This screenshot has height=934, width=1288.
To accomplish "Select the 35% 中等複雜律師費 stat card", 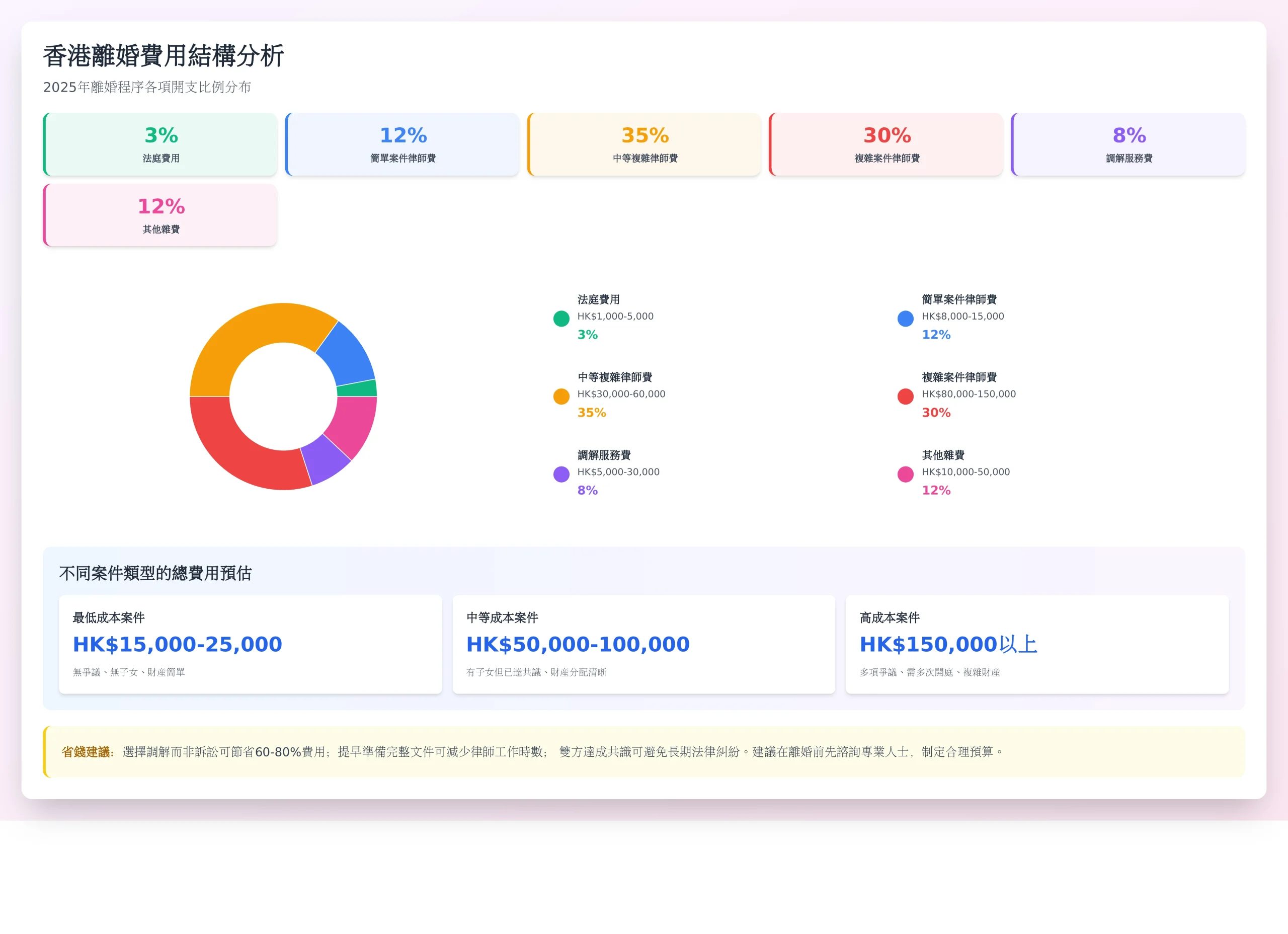I will 645,144.
